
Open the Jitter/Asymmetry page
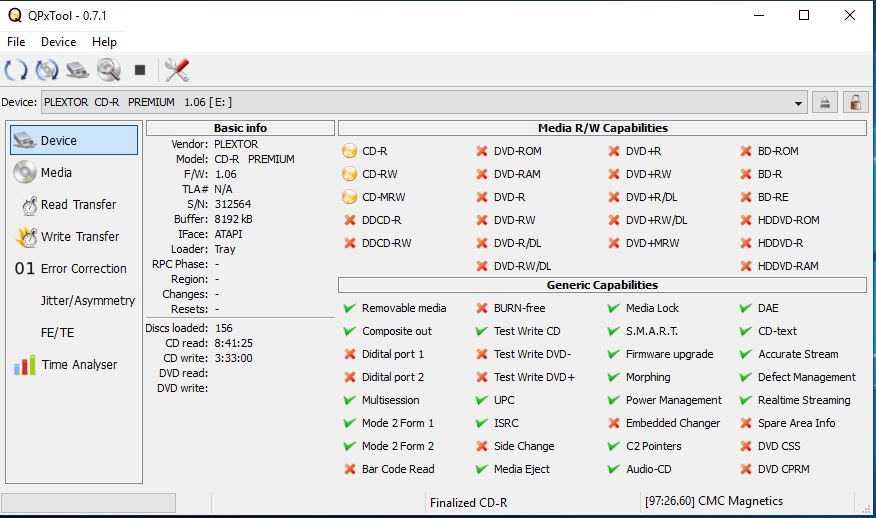point(74,300)
